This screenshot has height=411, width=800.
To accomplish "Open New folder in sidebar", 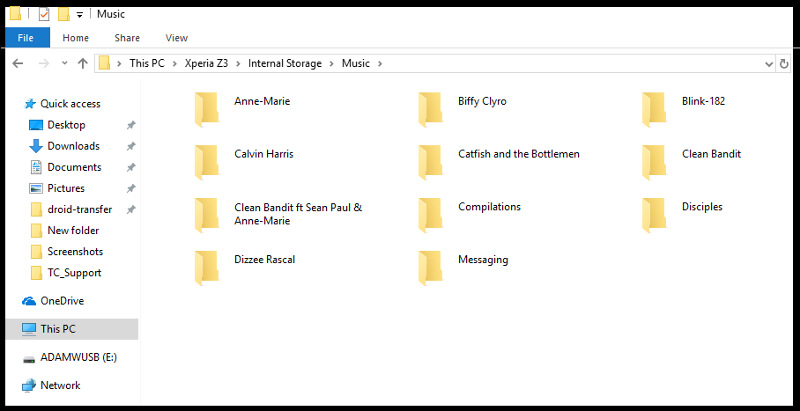I will tap(73, 230).
